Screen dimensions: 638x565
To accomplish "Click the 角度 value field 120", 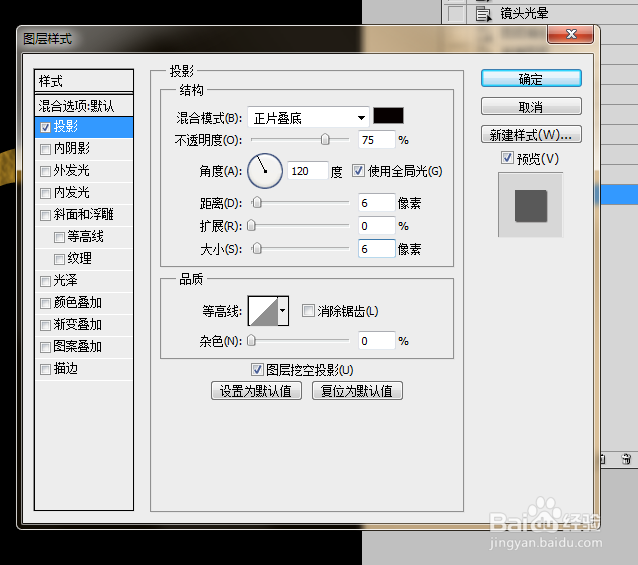I will pos(308,171).
